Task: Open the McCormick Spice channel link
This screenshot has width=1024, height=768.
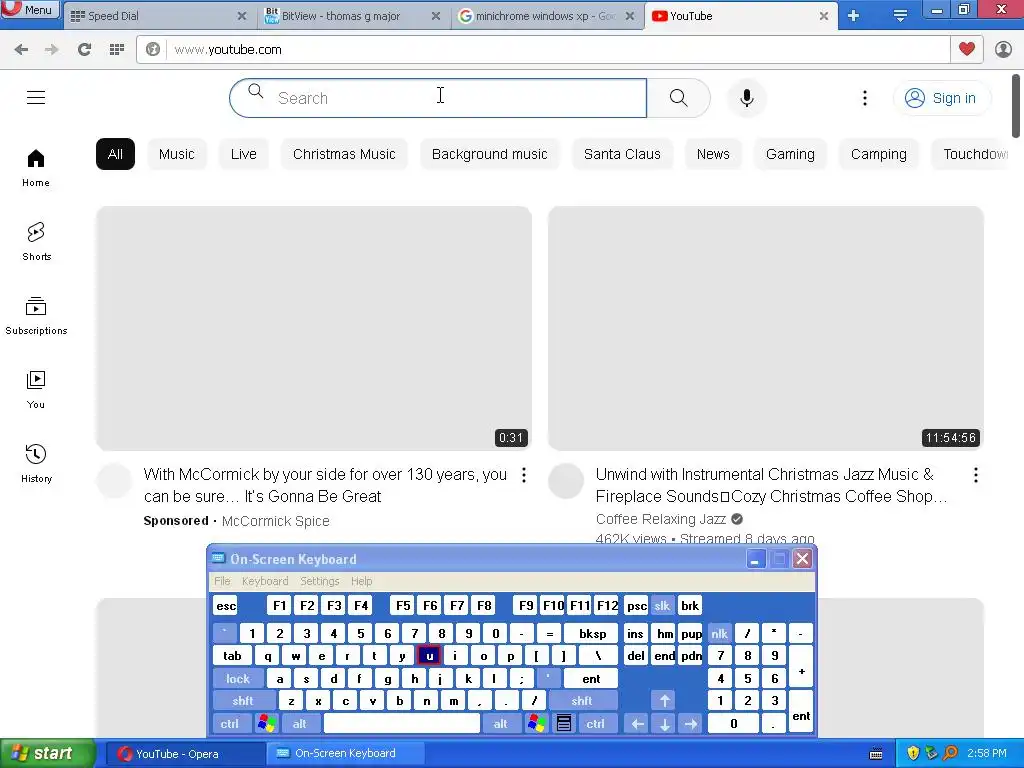Action: pos(276,521)
